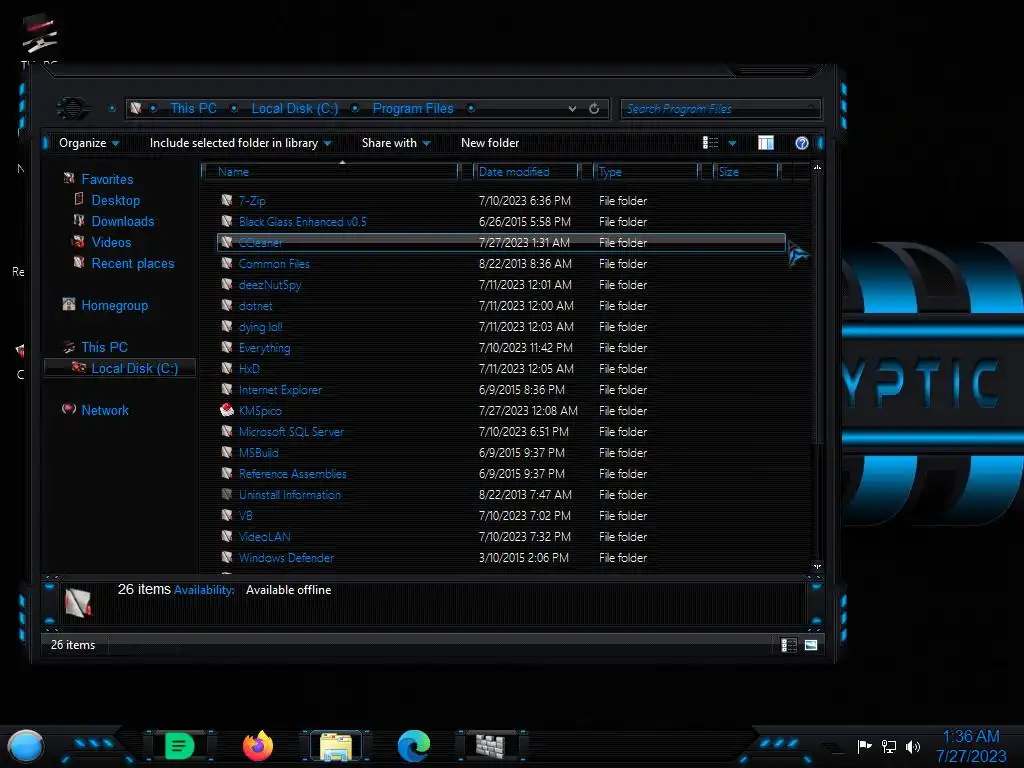
Task: Select the Black Glass Enhanced v0.5 folder
Action: pyautogui.click(x=302, y=222)
